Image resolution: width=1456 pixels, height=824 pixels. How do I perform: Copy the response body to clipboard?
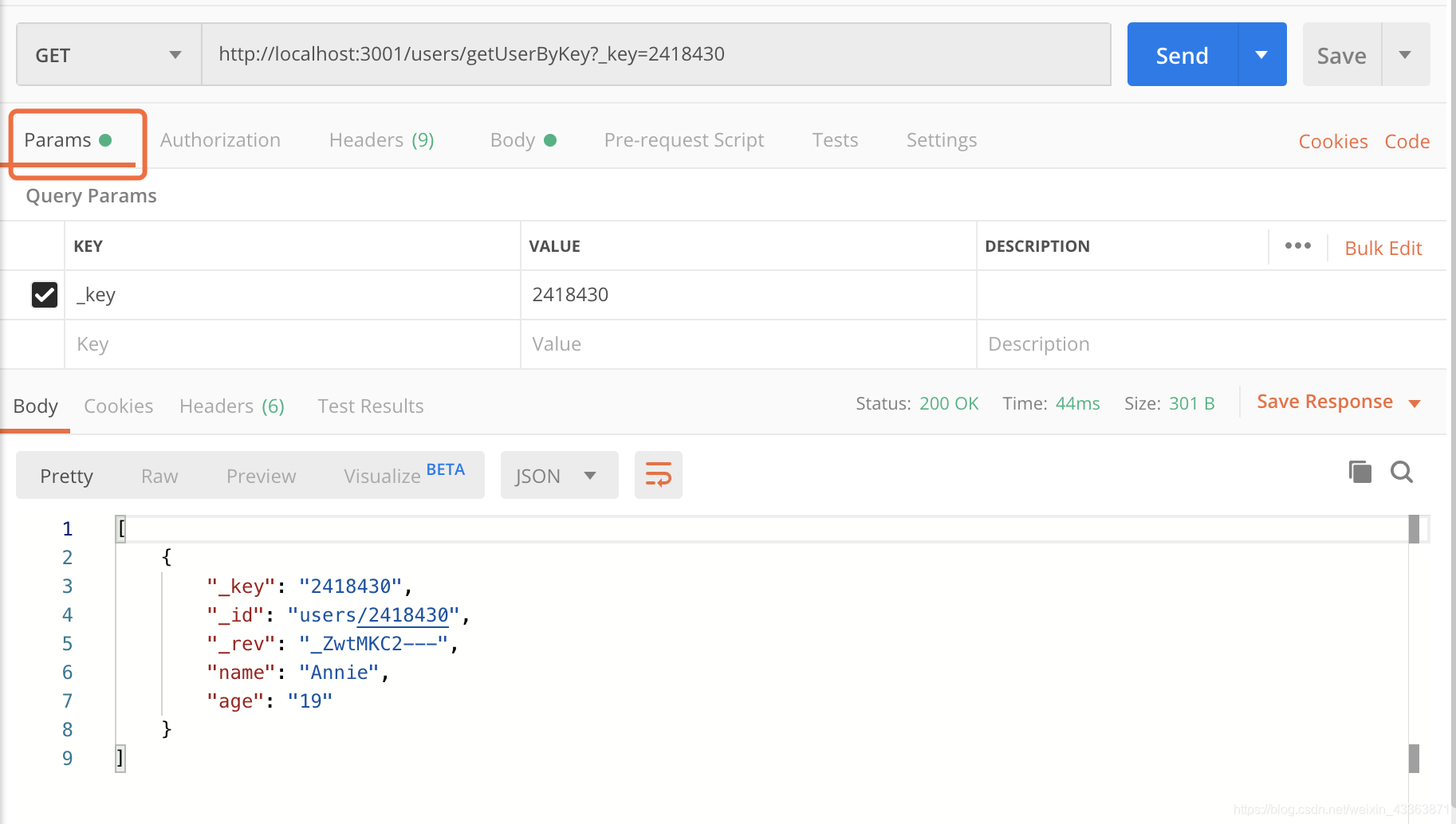(x=1360, y=472)
